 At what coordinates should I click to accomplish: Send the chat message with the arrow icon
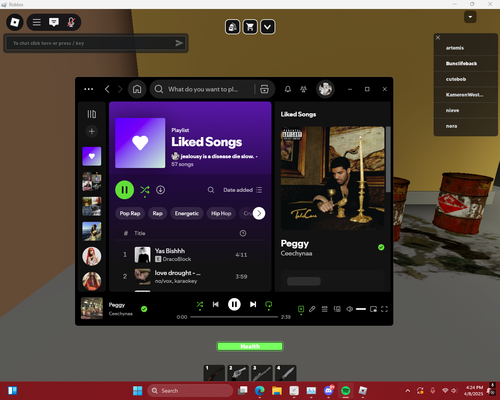[179, 43]
